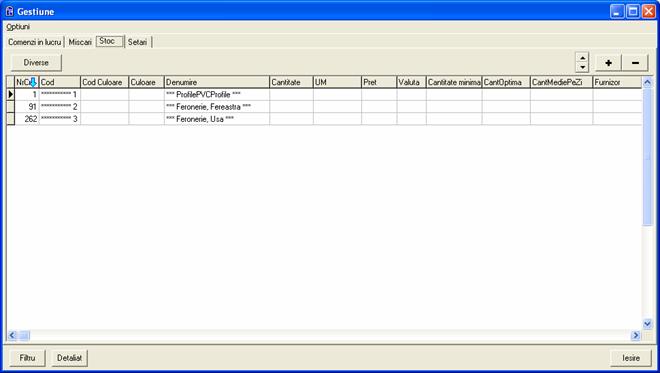Viewport: 660px width, 373px height.
Task: Click the Iesire button
Action: point(631,358)
